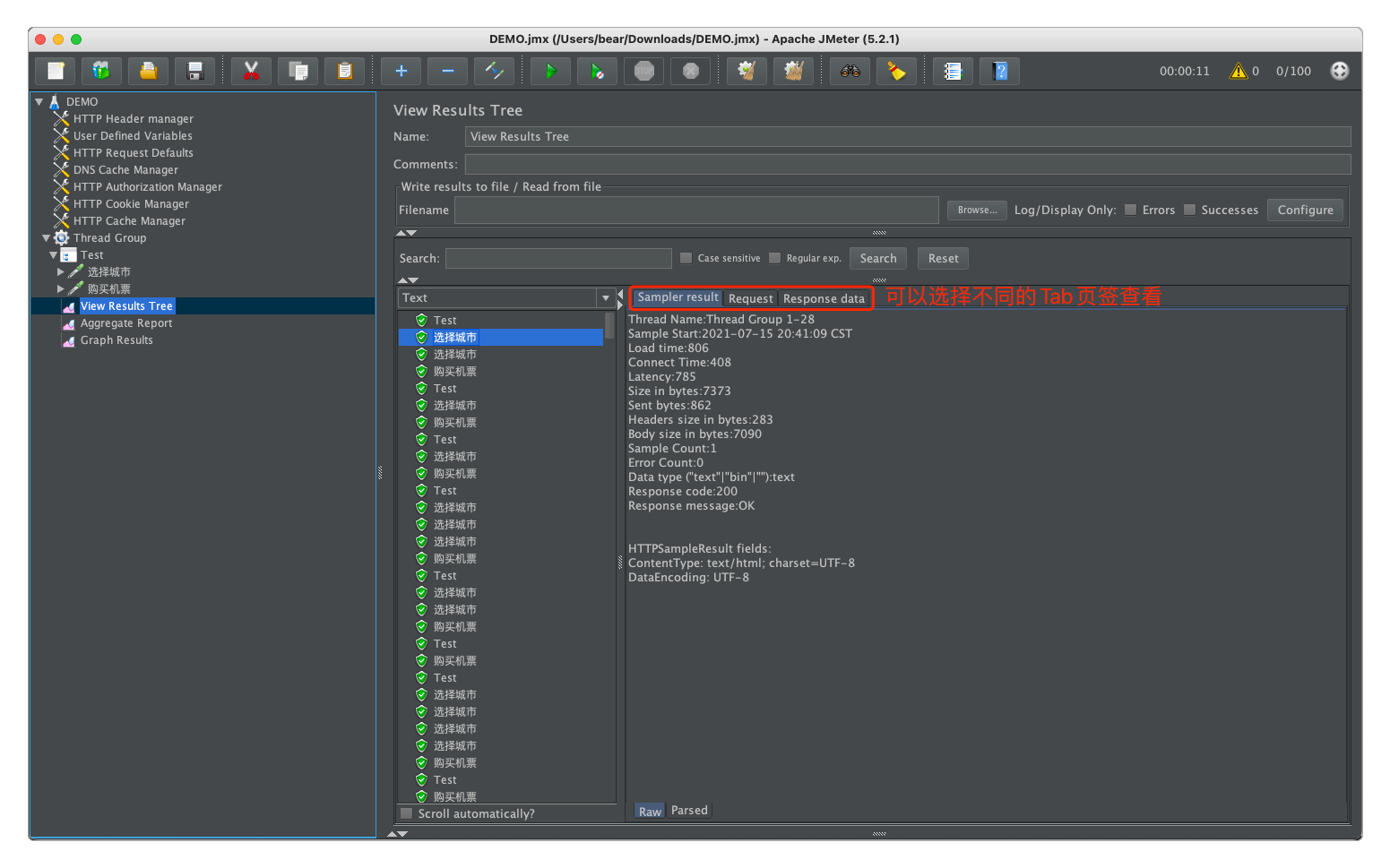Select the HTTP Header manager element
The width and height of the screenshot is (1390, 868).
tap(133, 118)
